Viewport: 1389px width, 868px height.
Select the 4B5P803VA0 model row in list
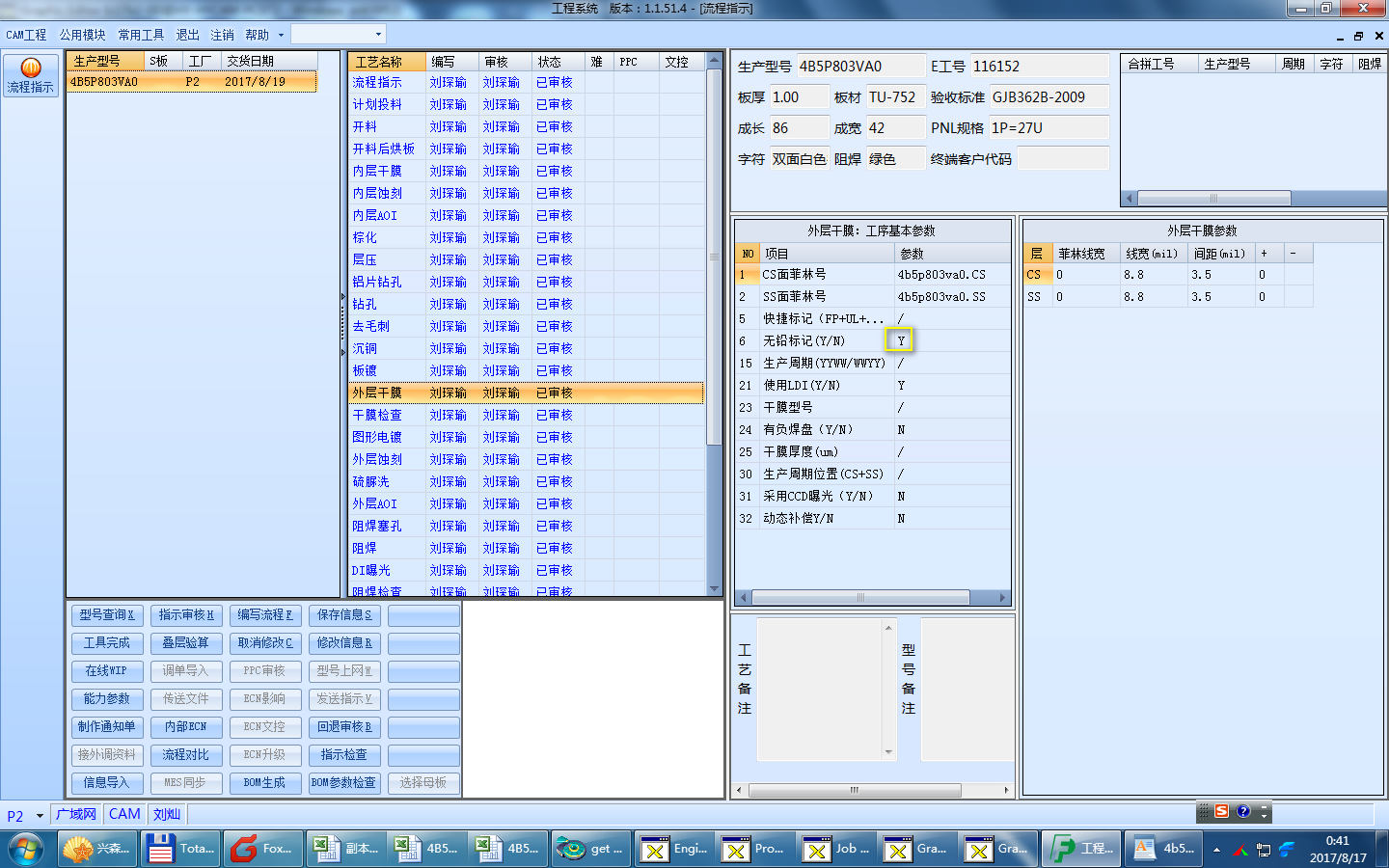192,82
